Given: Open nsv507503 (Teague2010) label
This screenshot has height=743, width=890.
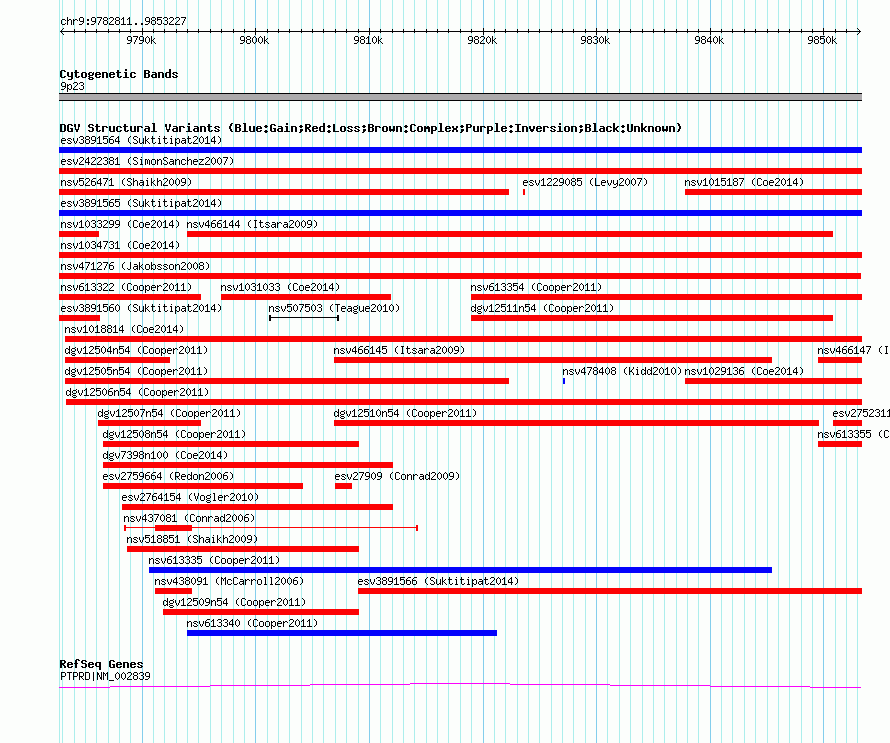Looking at the screenshot, I should pos(334,308).
